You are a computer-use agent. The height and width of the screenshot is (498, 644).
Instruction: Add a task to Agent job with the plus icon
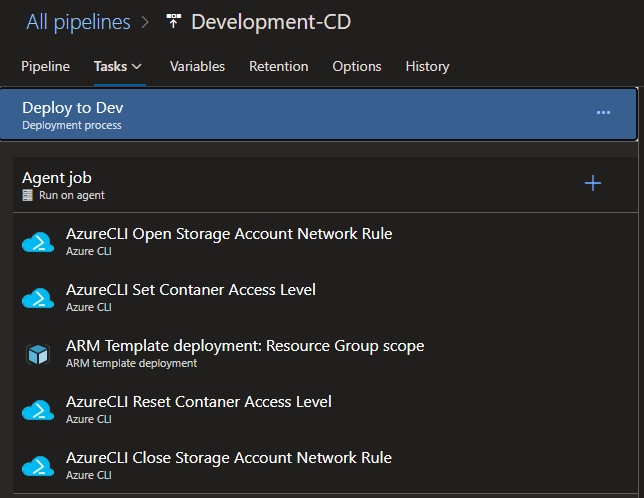(593, 183)
